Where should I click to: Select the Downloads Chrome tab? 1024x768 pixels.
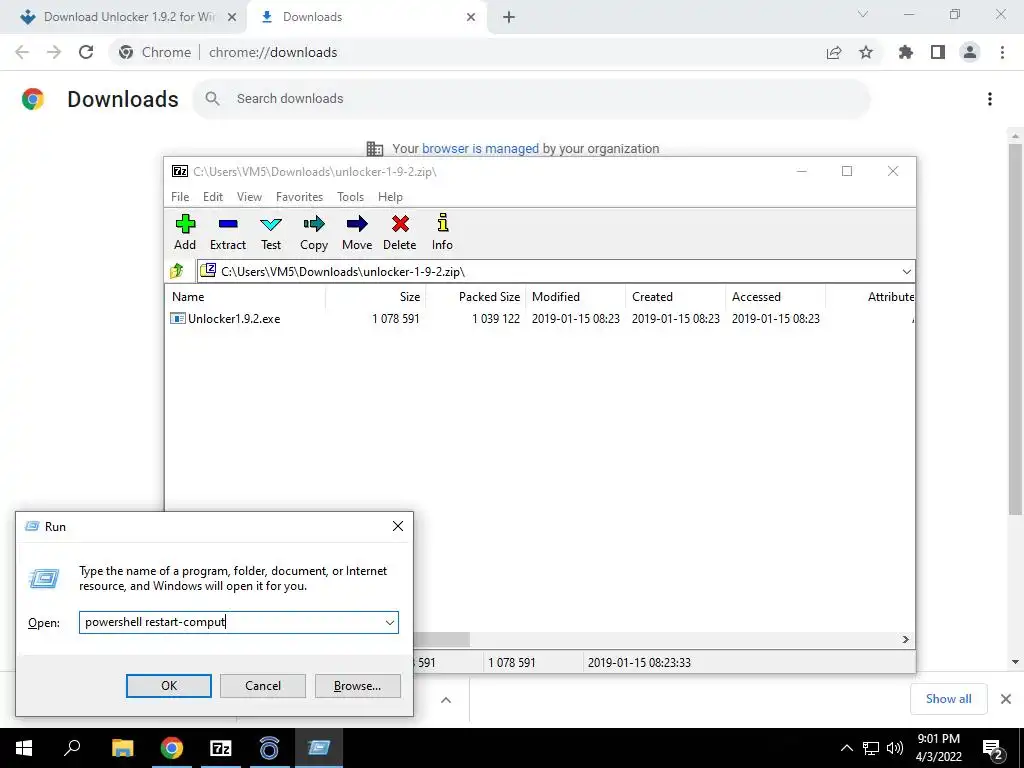pos(366,17)
